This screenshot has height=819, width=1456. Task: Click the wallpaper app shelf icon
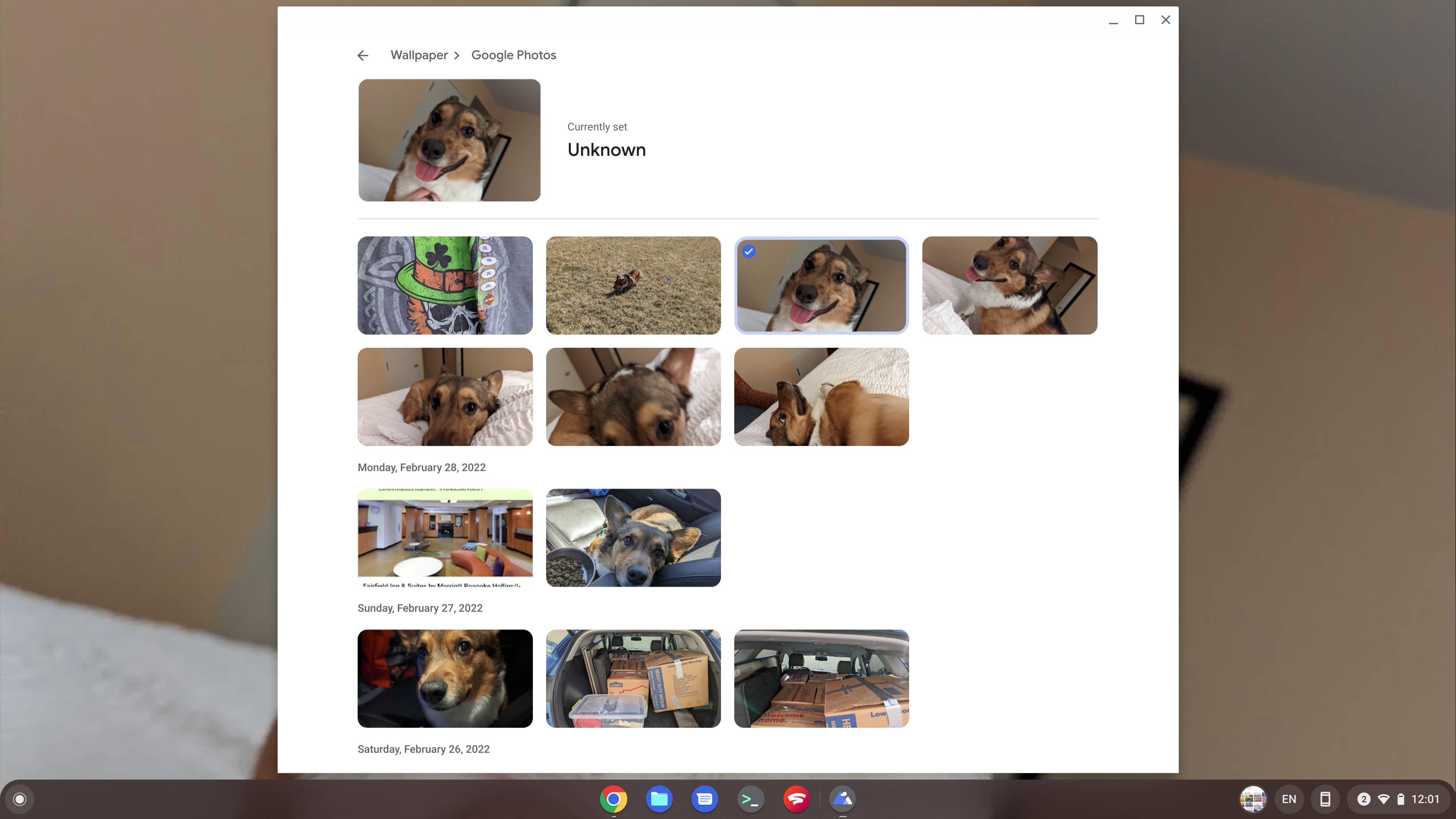(x=842, y=799)
